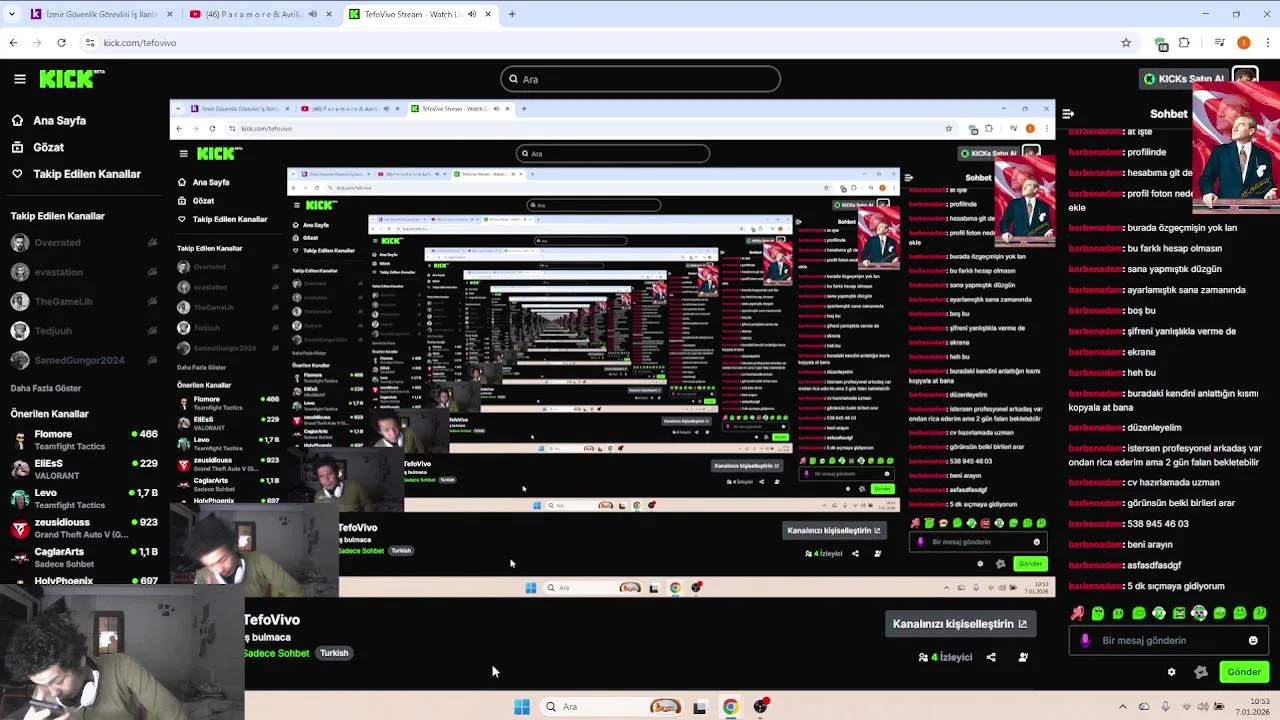Open Flomore recommended channel
The image size is (1280, 720).
[x=85, y=440]
